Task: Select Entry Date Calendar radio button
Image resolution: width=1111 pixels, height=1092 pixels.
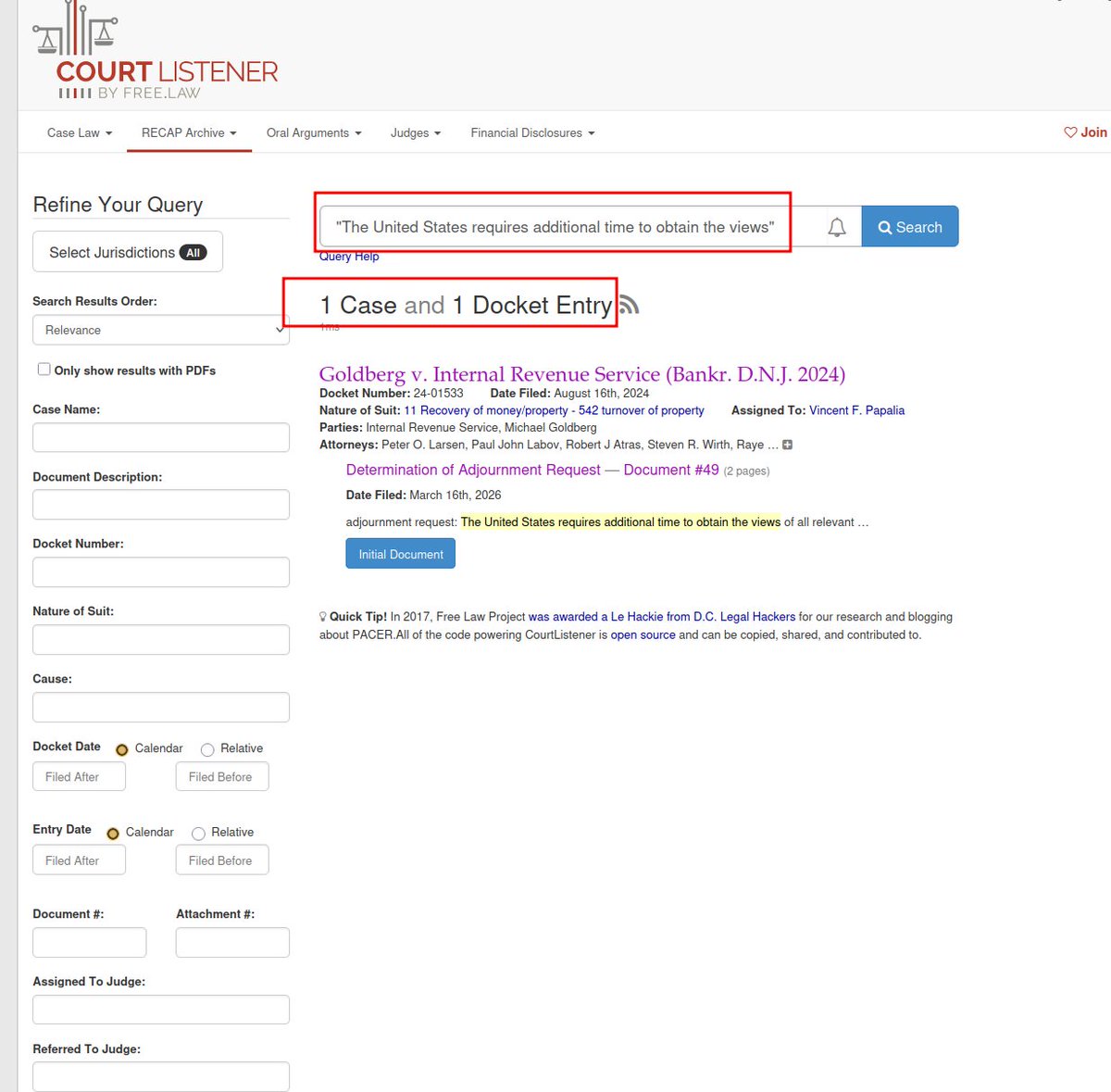Action: (x=113, y=833)
